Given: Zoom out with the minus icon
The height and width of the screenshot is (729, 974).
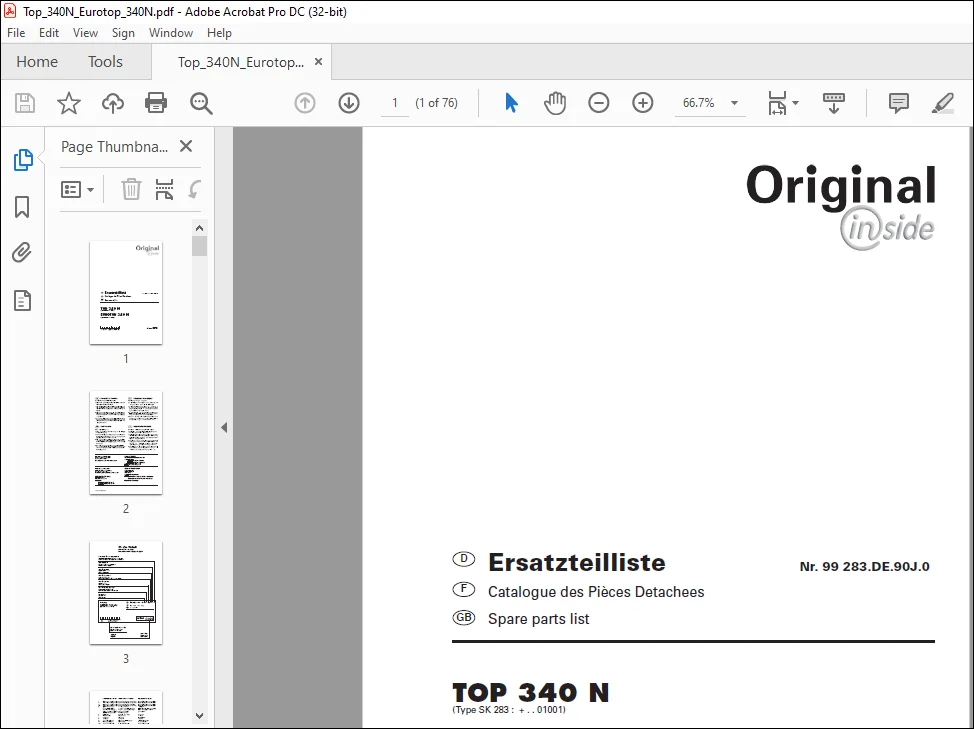Looking at the screenshot, I should coord(599,102).
